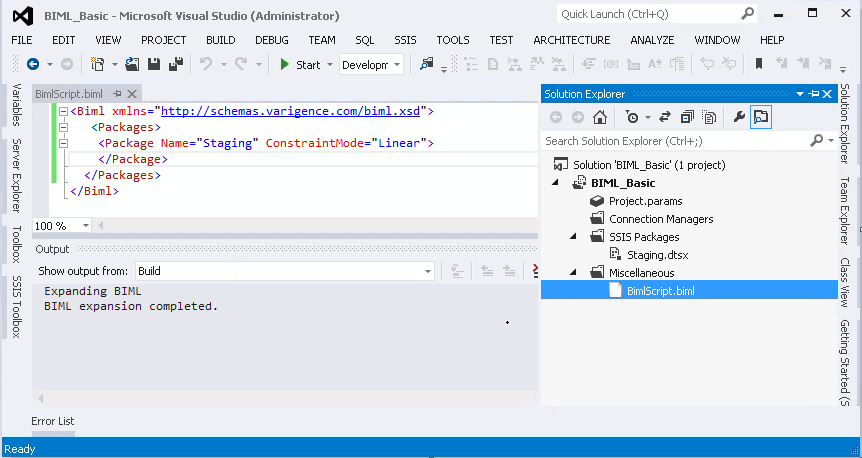The image size is (862, 458).
Task: Open the BUILD menu
Action: pos(221,40)
